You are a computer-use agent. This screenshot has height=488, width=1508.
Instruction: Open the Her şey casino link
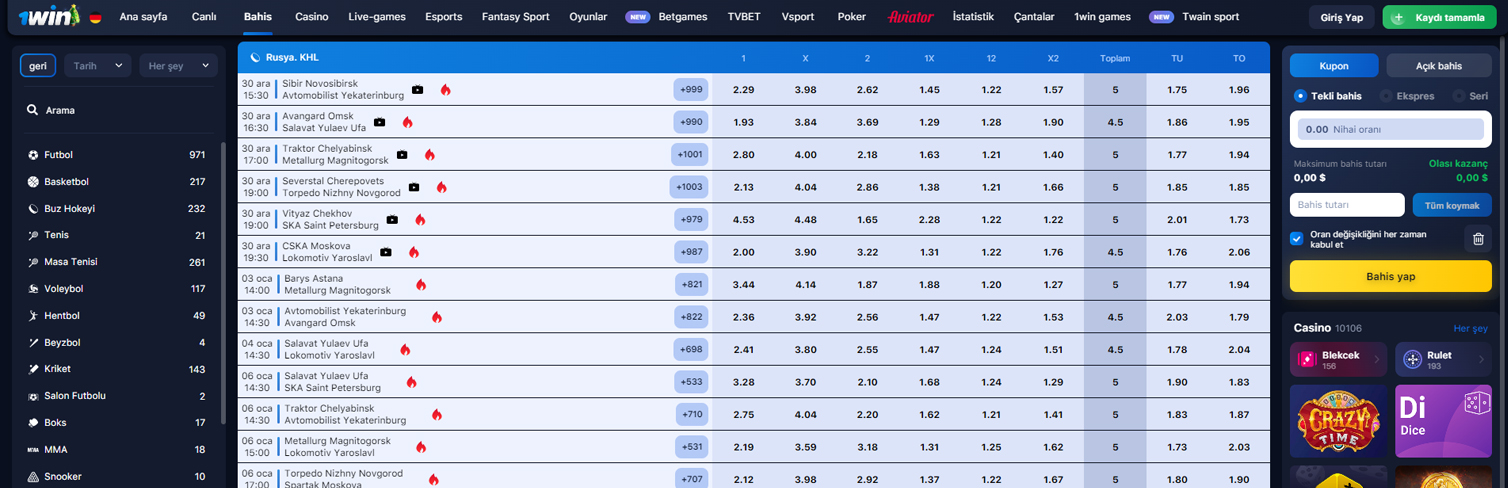[x=1470, y=329]
